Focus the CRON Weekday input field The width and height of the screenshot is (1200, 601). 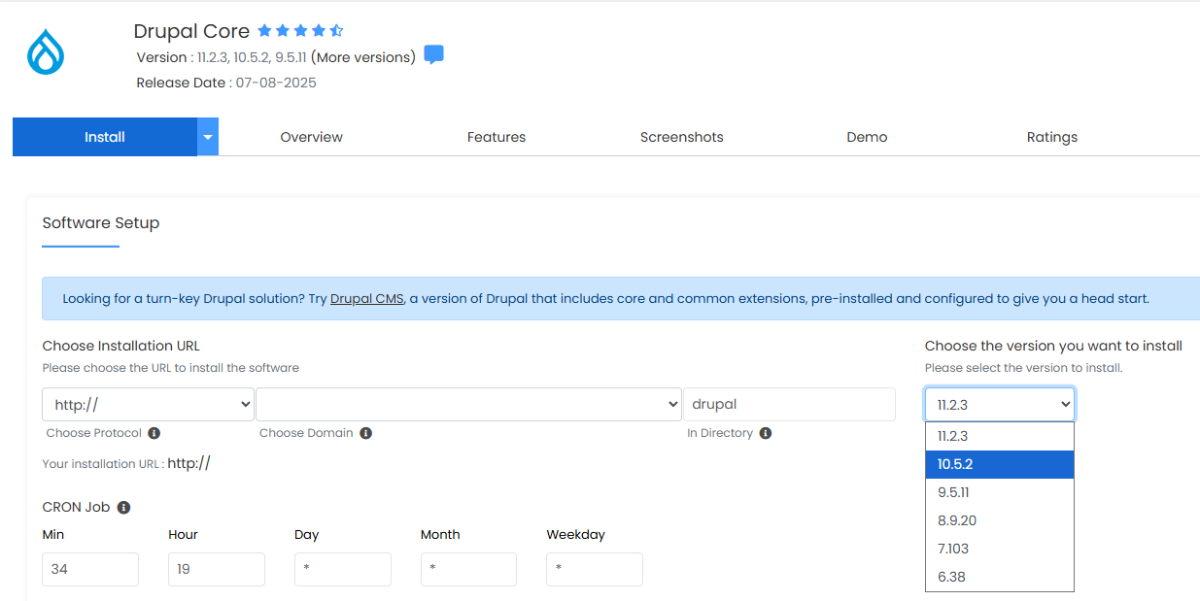pos(594,569)
